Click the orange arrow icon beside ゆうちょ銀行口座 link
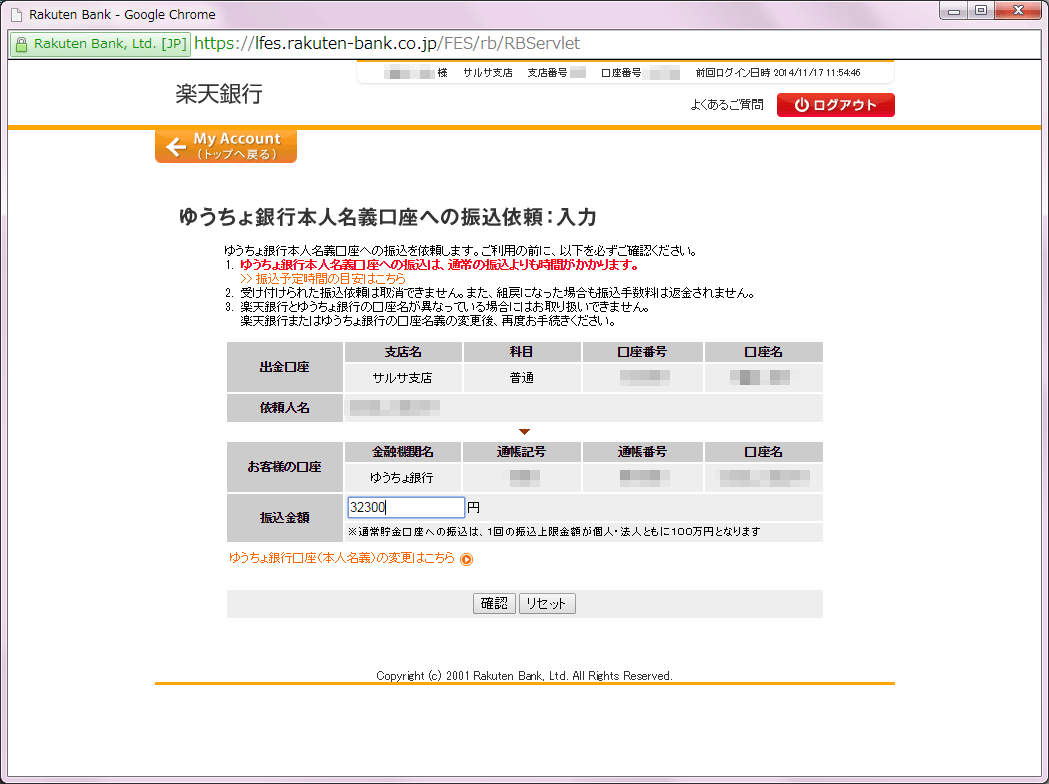The width and height of the screenshot is (1049, 784). click(x=466, y=559)
